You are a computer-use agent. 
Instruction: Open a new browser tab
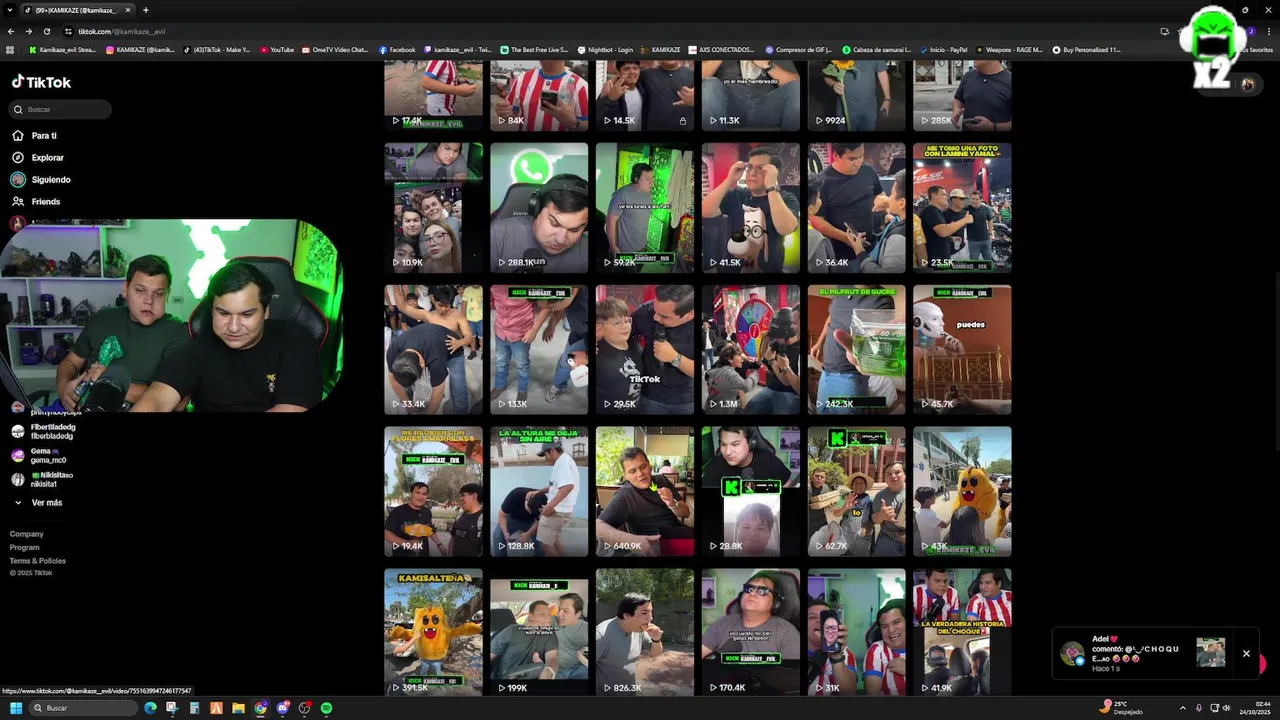[146, 10]
